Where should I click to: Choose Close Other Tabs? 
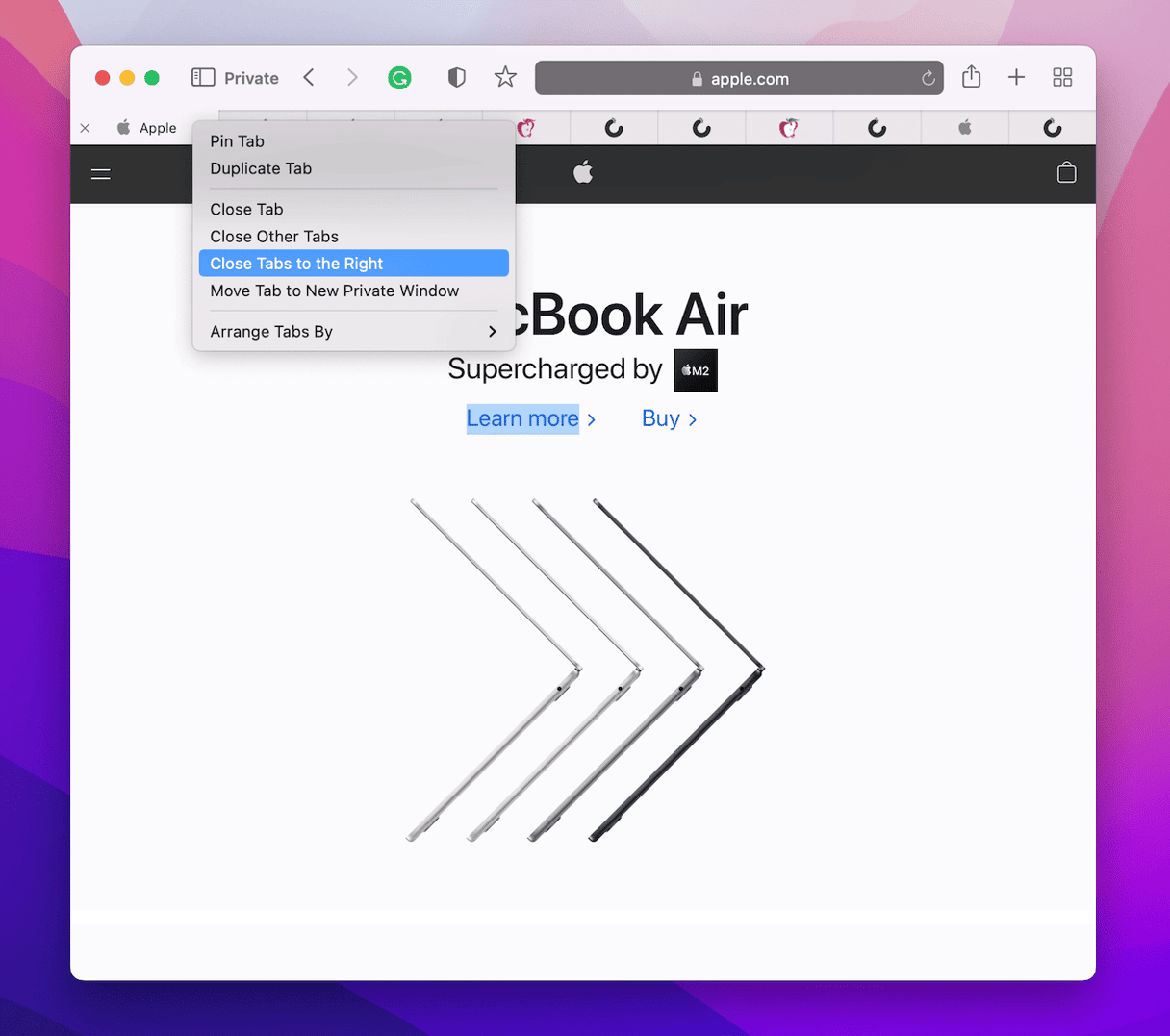353,237
